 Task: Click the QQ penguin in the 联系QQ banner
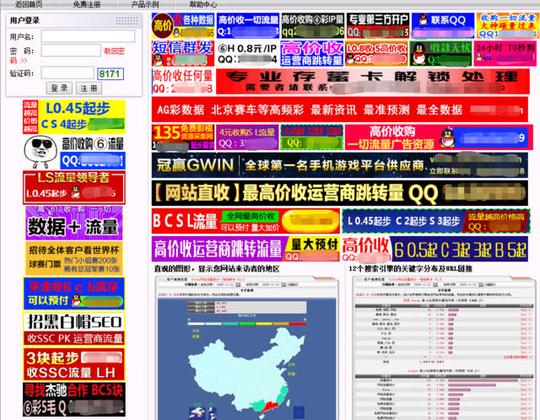tap(423, 20)
